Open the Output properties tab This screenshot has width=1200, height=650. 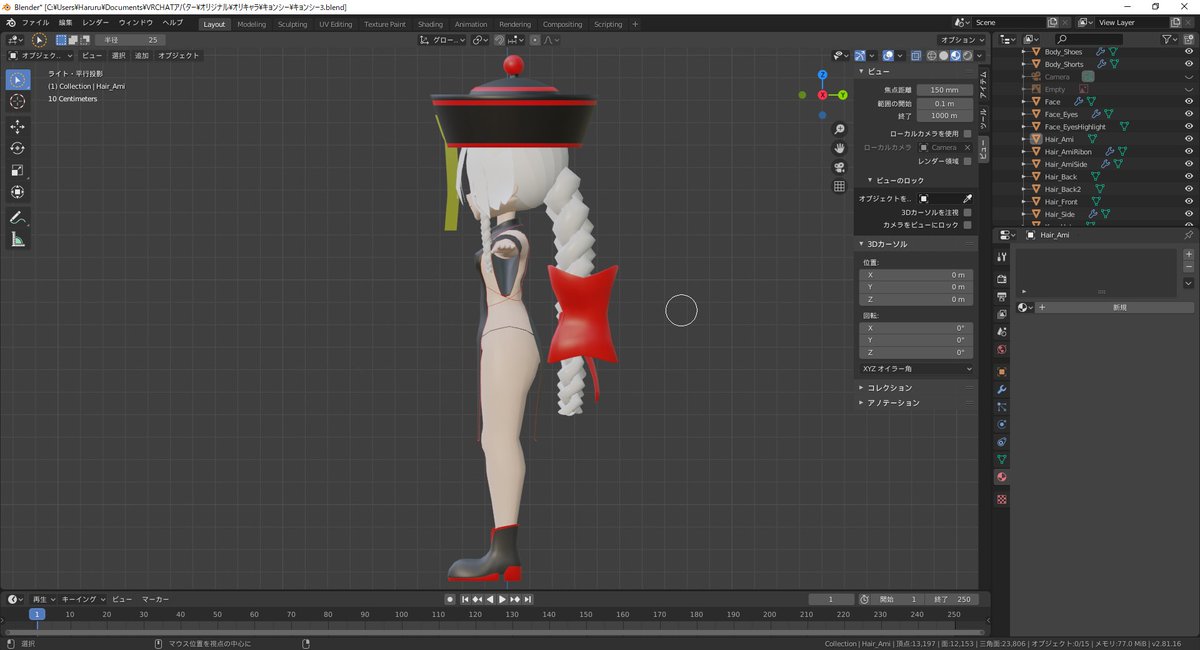tap(1002, 297)
